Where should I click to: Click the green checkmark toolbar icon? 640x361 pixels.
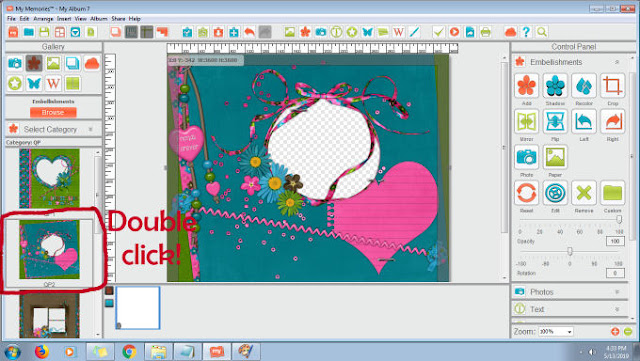439,32
